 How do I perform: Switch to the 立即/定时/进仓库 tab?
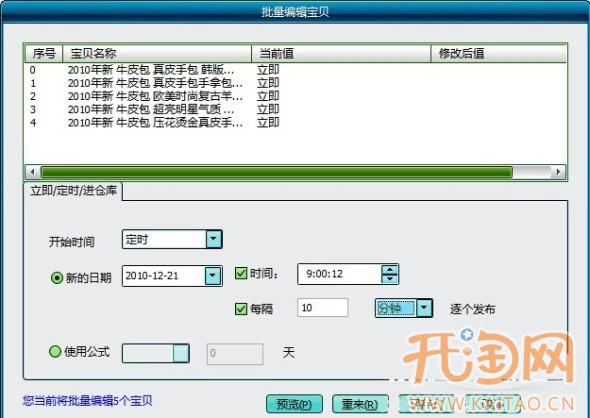coord(73,191)
